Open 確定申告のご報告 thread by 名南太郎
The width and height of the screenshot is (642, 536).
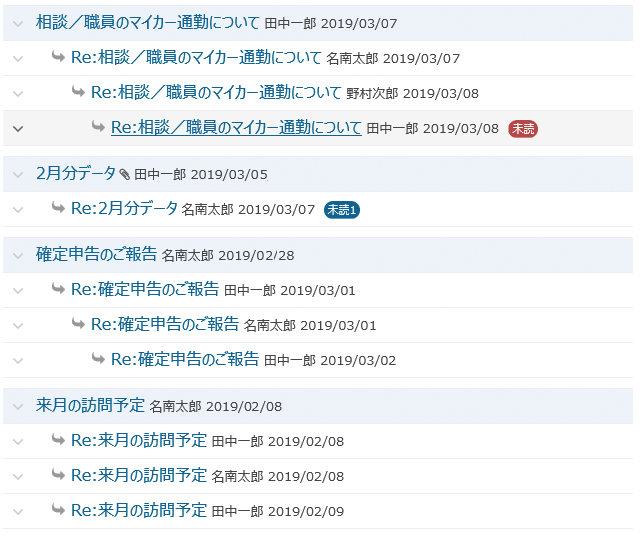pos(96,255)
